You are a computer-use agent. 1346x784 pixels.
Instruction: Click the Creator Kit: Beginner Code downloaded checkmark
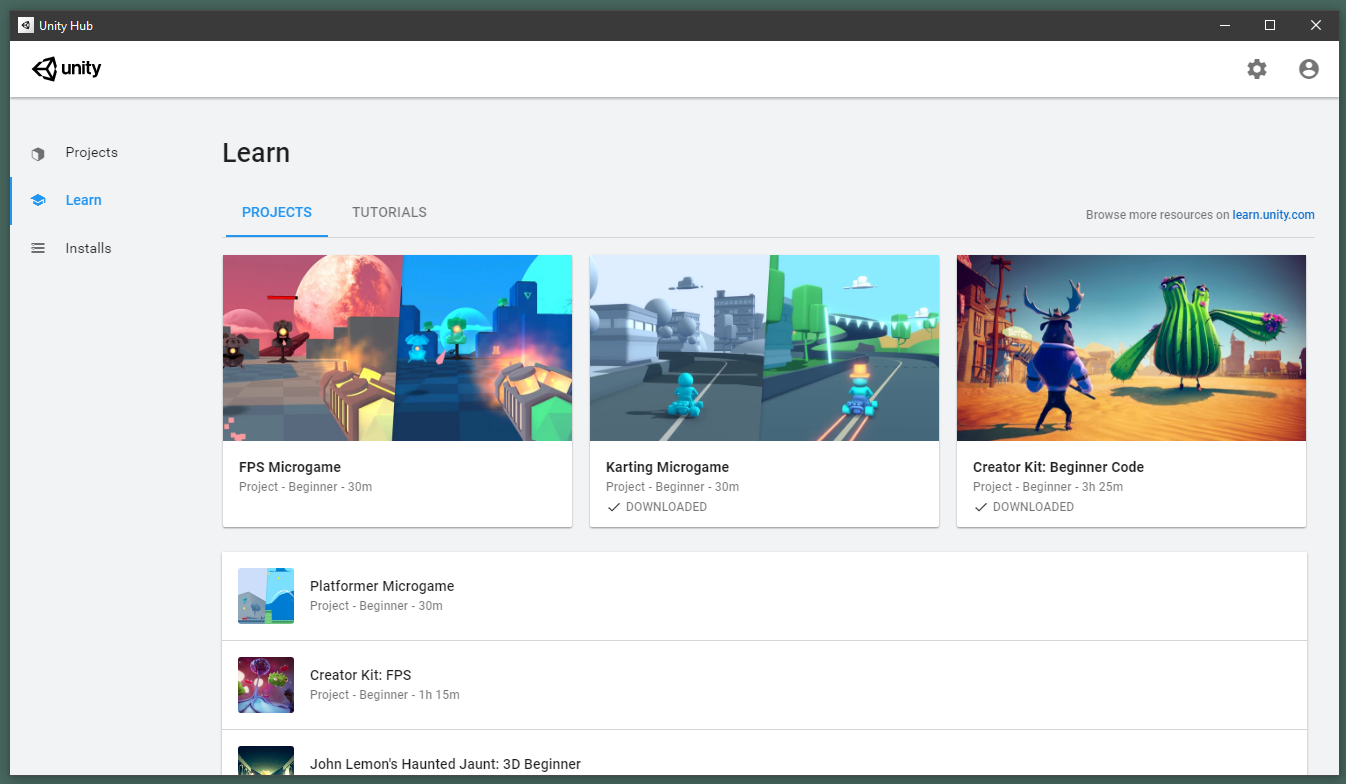[x=980, y=507]
